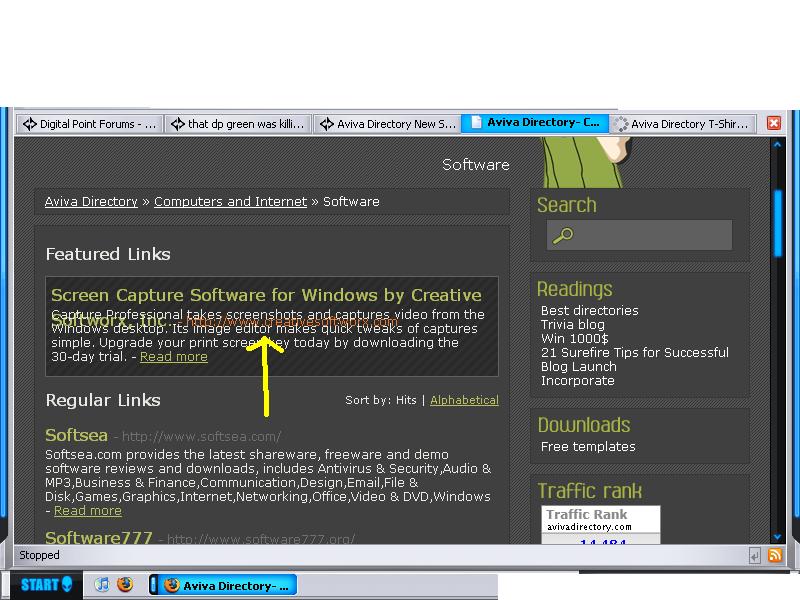The width and height of the screenshot is (800, 600).
Task: Launch Firefox from the quick launch icon
Action: [124, 584]
